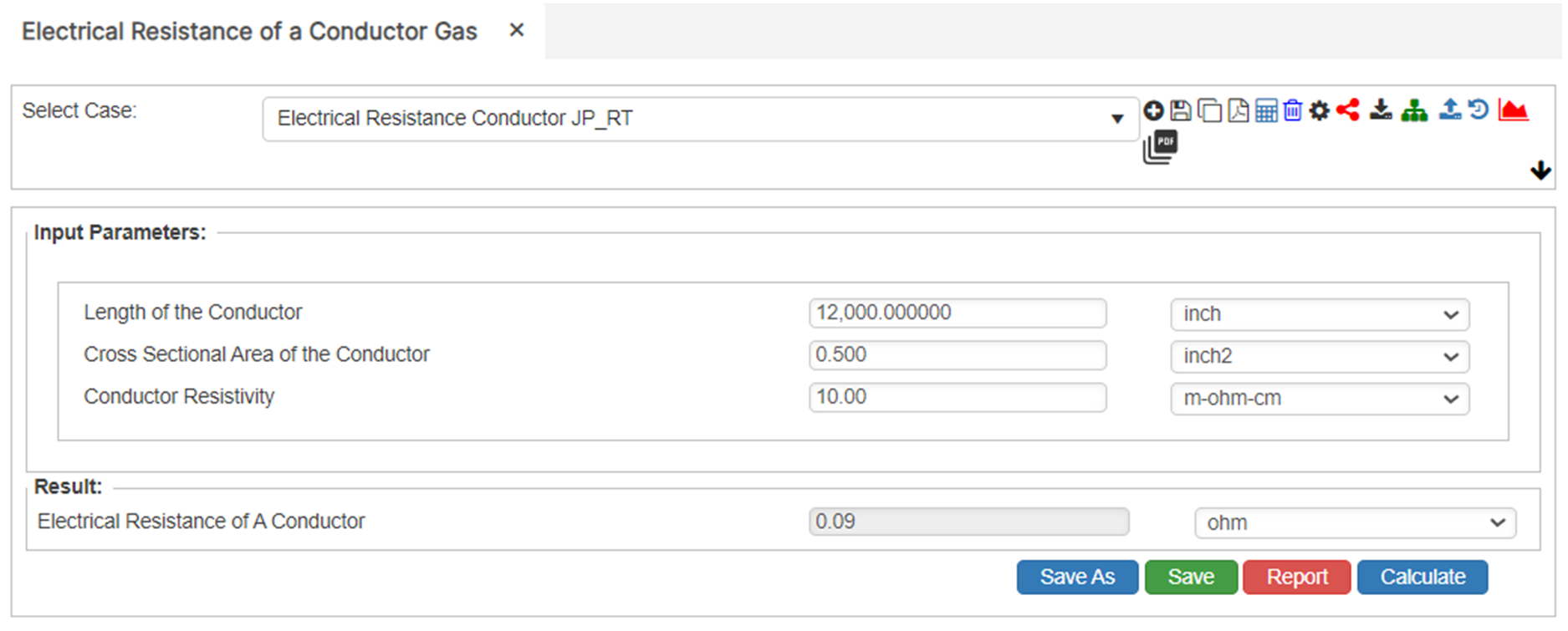The image size is (1568, 631).
Task: Open the length unit dropdown showing inch
Action: tap(1320, 314)
